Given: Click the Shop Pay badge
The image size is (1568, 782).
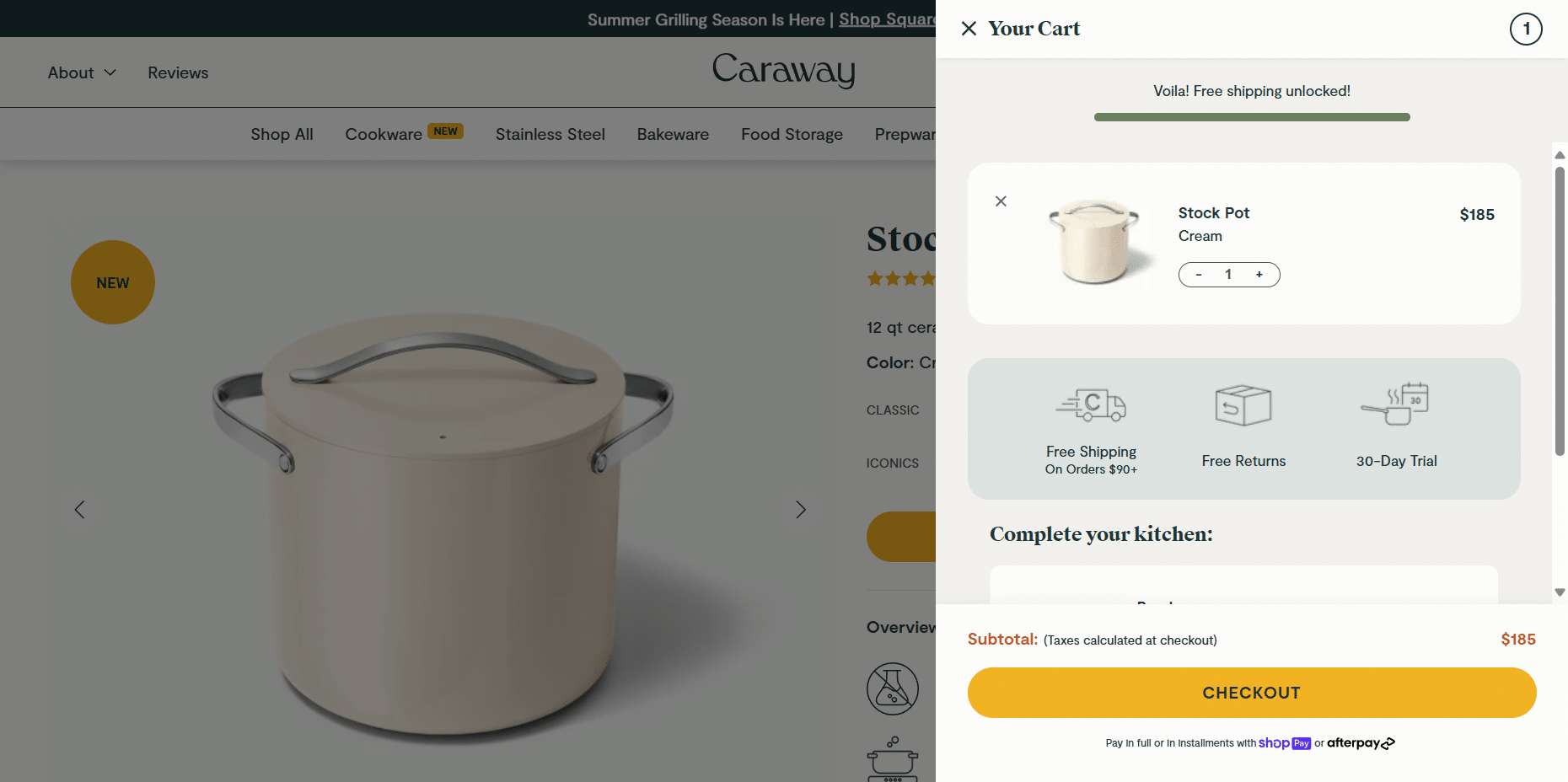Looking at the screenshot, I should (x=1285, y=743).
